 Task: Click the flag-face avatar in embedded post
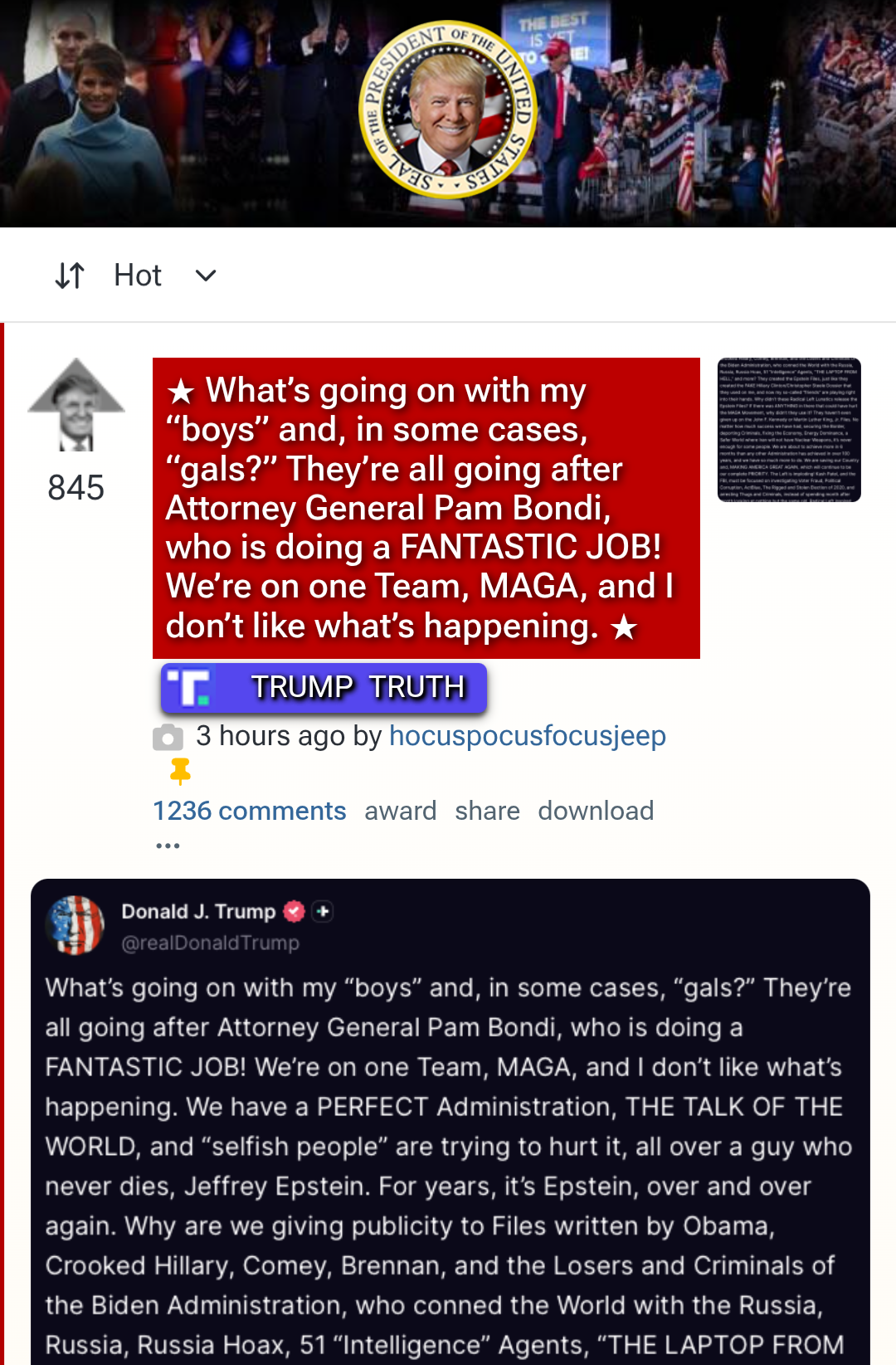(76, 925)
